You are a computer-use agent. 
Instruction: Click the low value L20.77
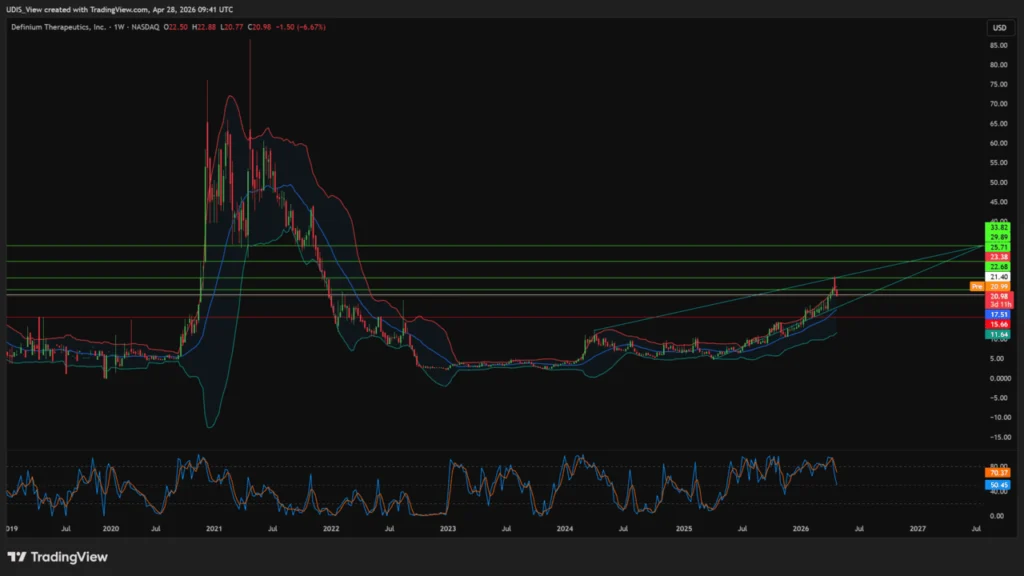pyautogui.click(x=232, y=27)
